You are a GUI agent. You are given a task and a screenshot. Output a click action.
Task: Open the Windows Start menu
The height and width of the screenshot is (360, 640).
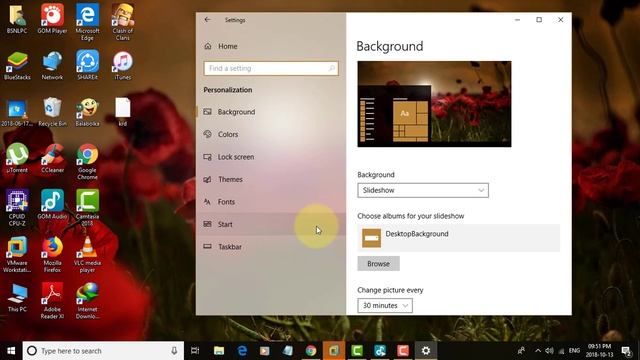tap(11, 351)
